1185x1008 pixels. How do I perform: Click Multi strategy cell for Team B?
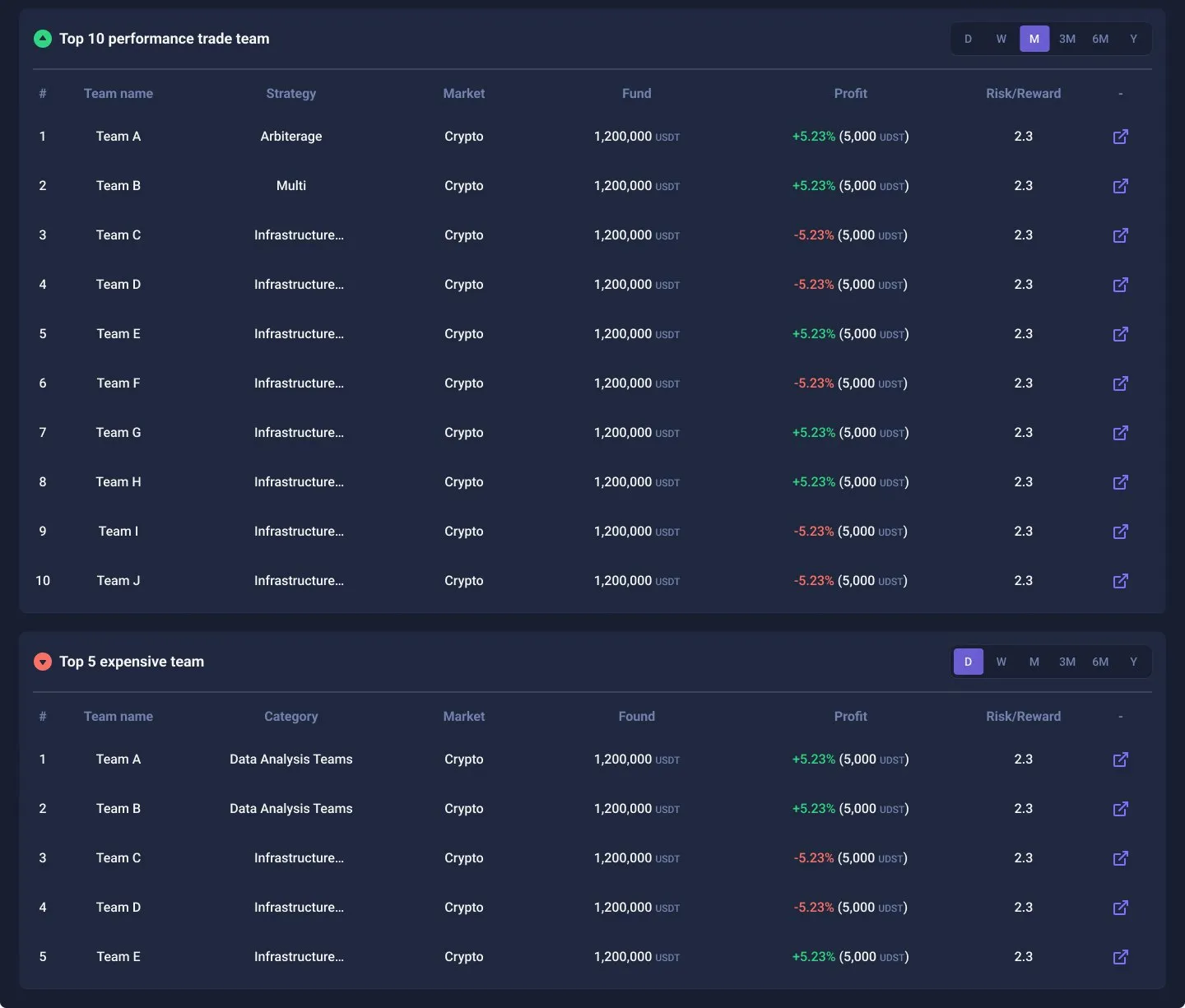click(x=291, y=186)
